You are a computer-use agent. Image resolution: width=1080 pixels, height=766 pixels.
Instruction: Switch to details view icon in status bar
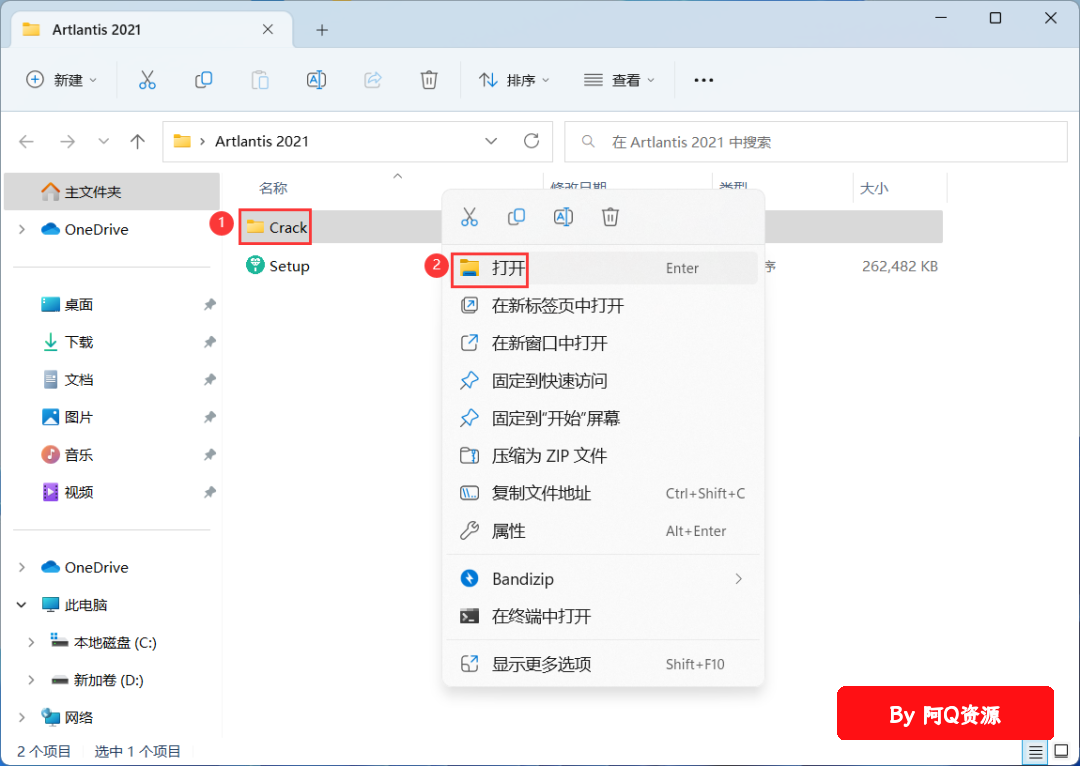click(1035, 752)
